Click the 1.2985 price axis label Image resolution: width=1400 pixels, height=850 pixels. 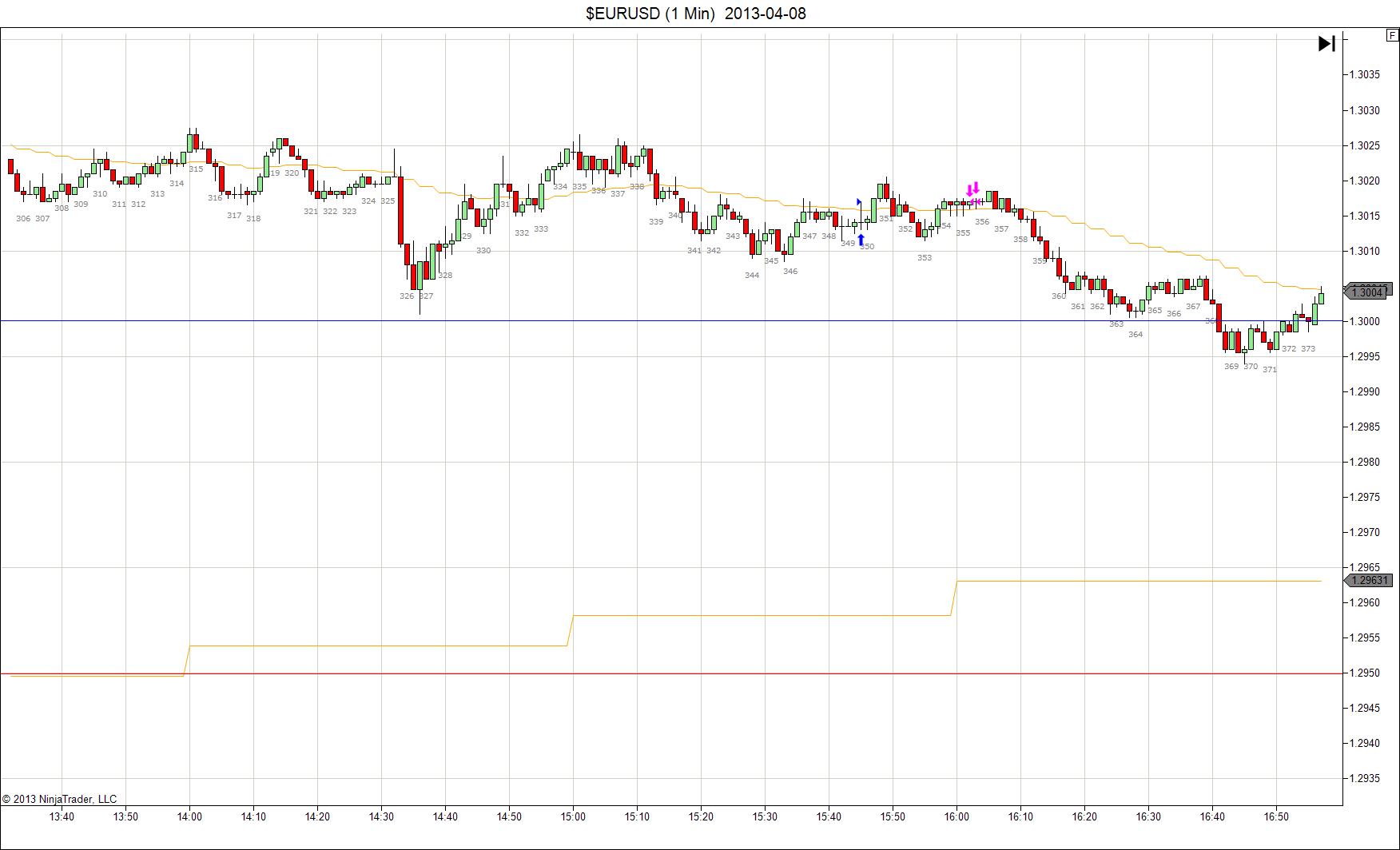click(1365, 427)
